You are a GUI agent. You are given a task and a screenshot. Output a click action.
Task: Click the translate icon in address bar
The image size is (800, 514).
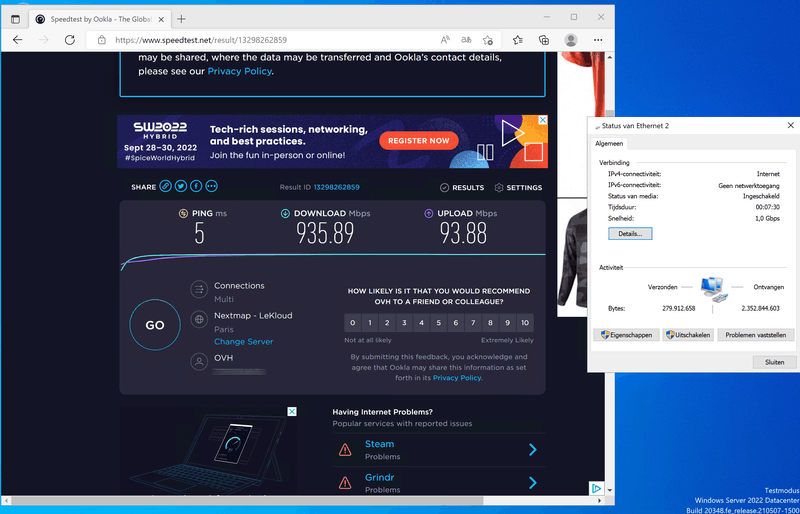pyautogui.click(x=466, y=40)
